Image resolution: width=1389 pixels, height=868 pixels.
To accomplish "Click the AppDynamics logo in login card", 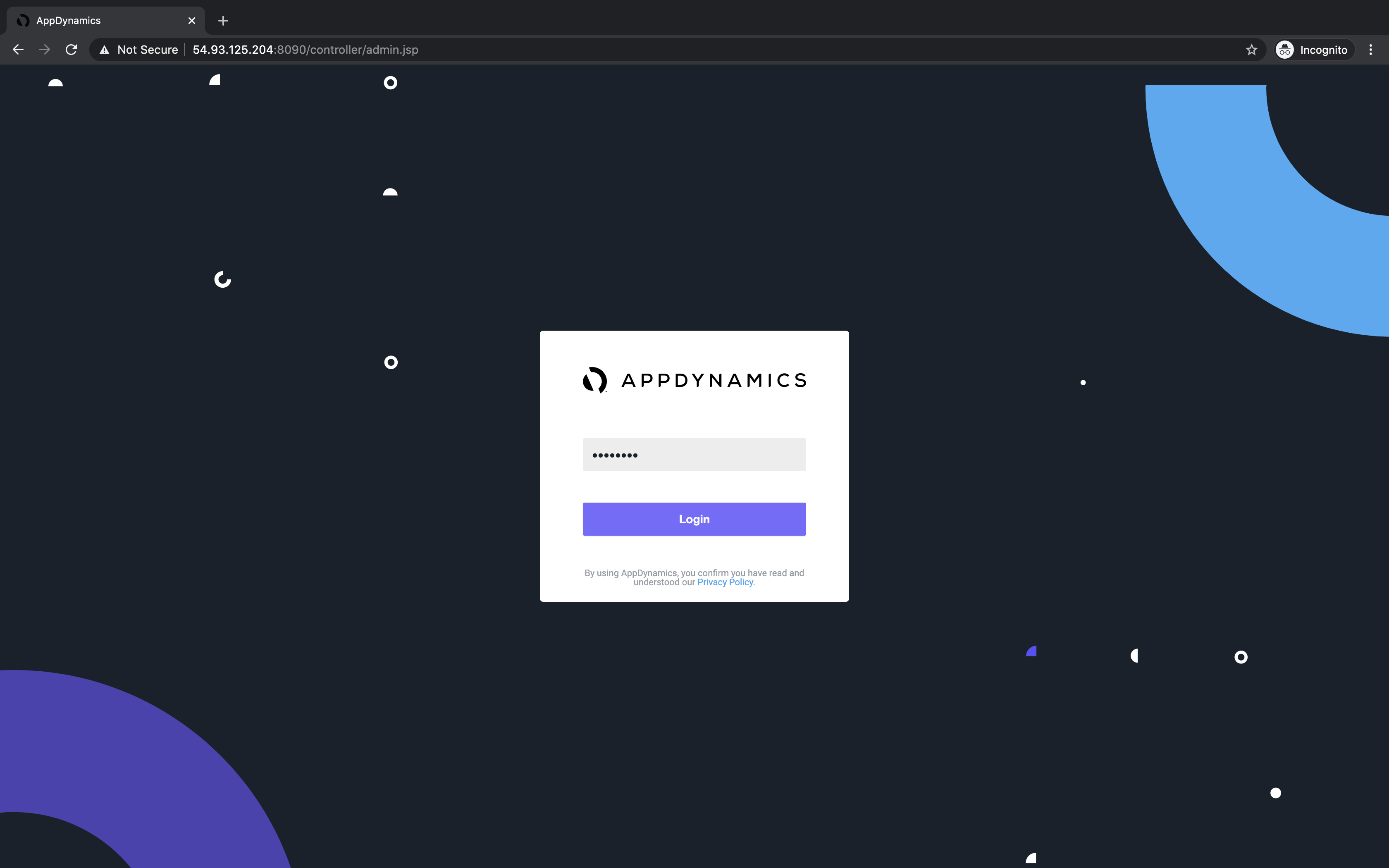I will coord(694,380).
